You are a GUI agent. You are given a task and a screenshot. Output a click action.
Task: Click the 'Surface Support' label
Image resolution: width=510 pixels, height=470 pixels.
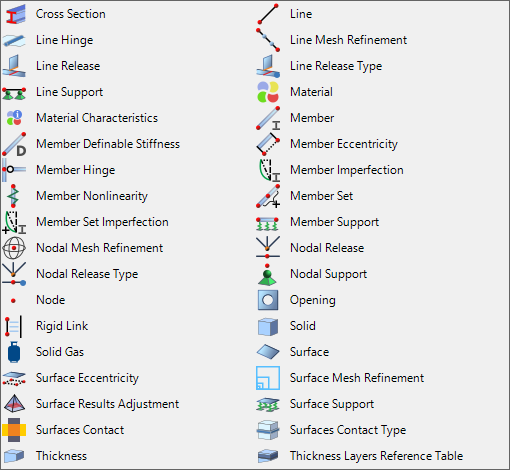click(332, 404)
